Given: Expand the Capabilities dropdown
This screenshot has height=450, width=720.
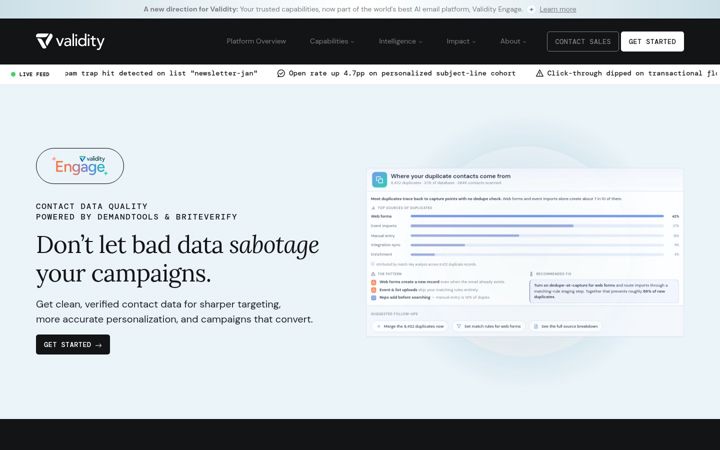Looking at the screenshot, I should 332,41.
